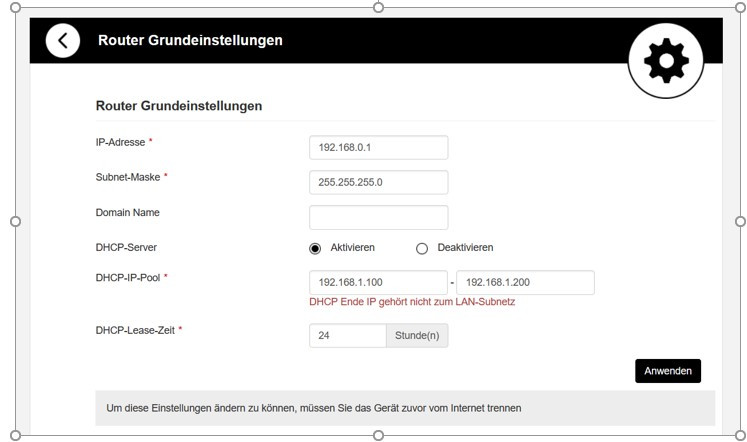The height and width of the screenshot is (442, 747).
Task: Click DHCP pool start field 192.168.1.100
Action: click(378, 282)
